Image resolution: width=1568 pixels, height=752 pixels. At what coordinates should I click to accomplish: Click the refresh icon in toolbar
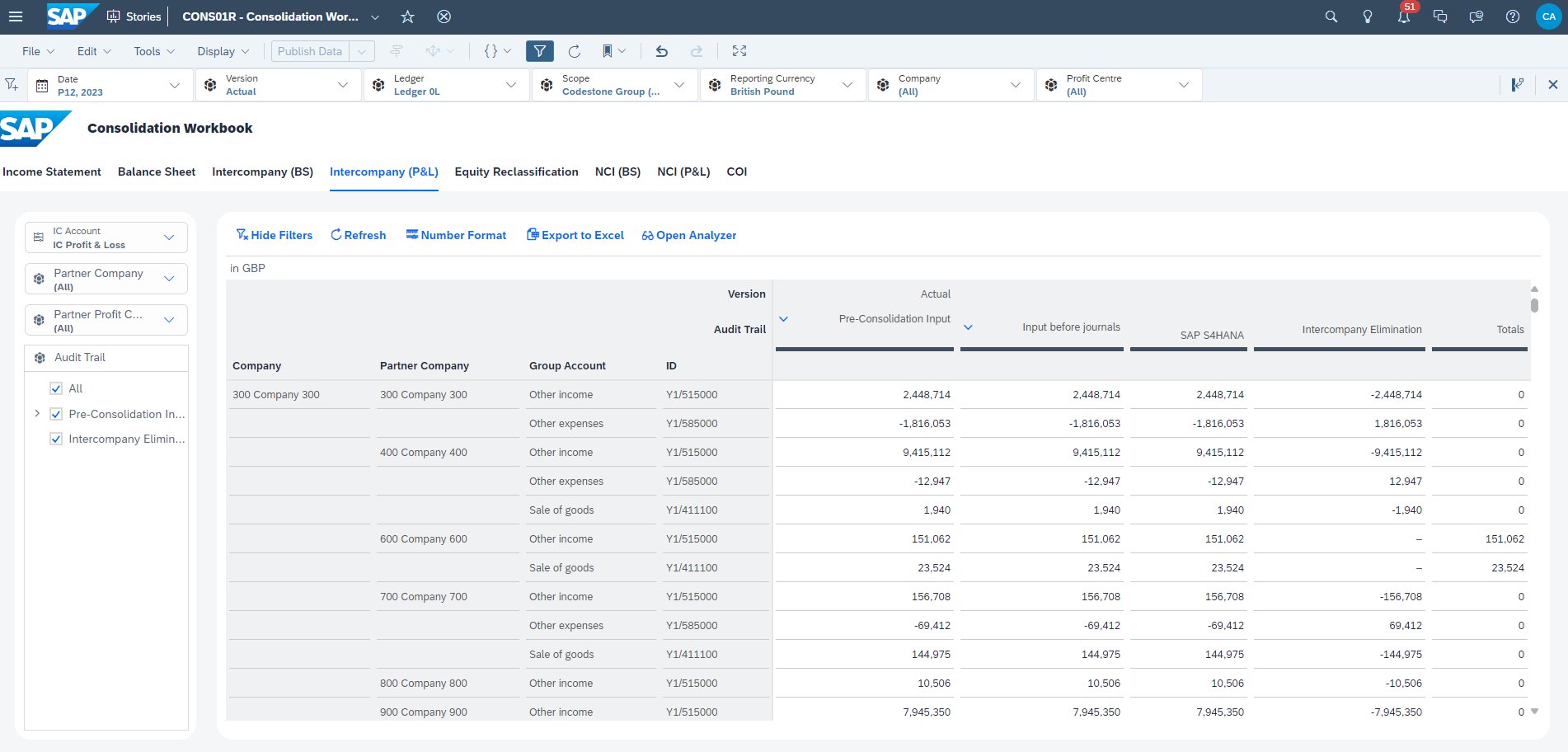pyautogui.click(x=575, y=51)
